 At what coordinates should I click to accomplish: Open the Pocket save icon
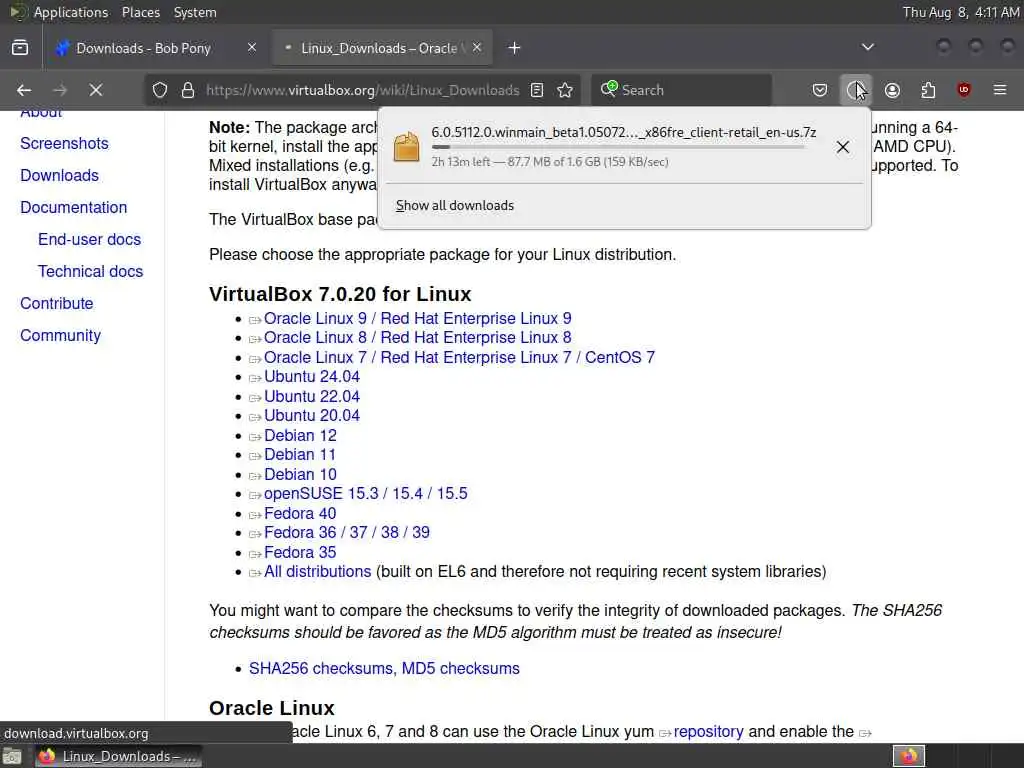pos(820,90)
